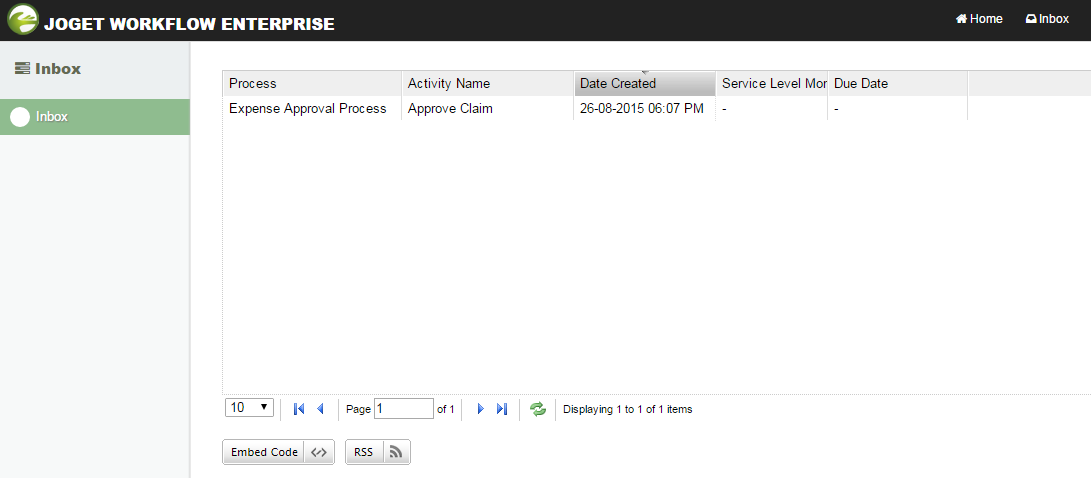Open Inbox in top navigation
The width and height of the screenshot is (1091, 478).
[1047, 19]
